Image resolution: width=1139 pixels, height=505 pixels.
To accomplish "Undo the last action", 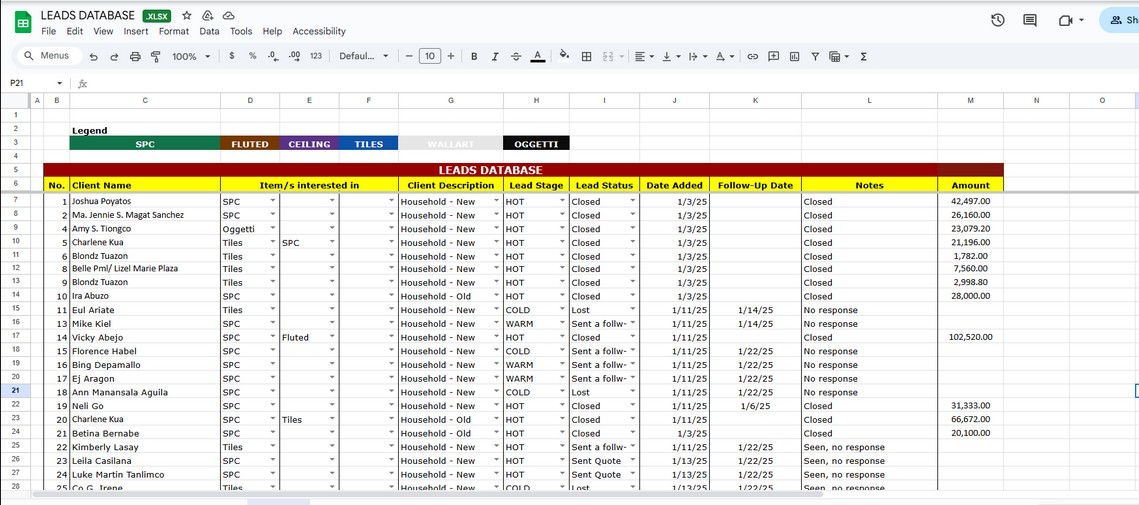I will [94, 56].
